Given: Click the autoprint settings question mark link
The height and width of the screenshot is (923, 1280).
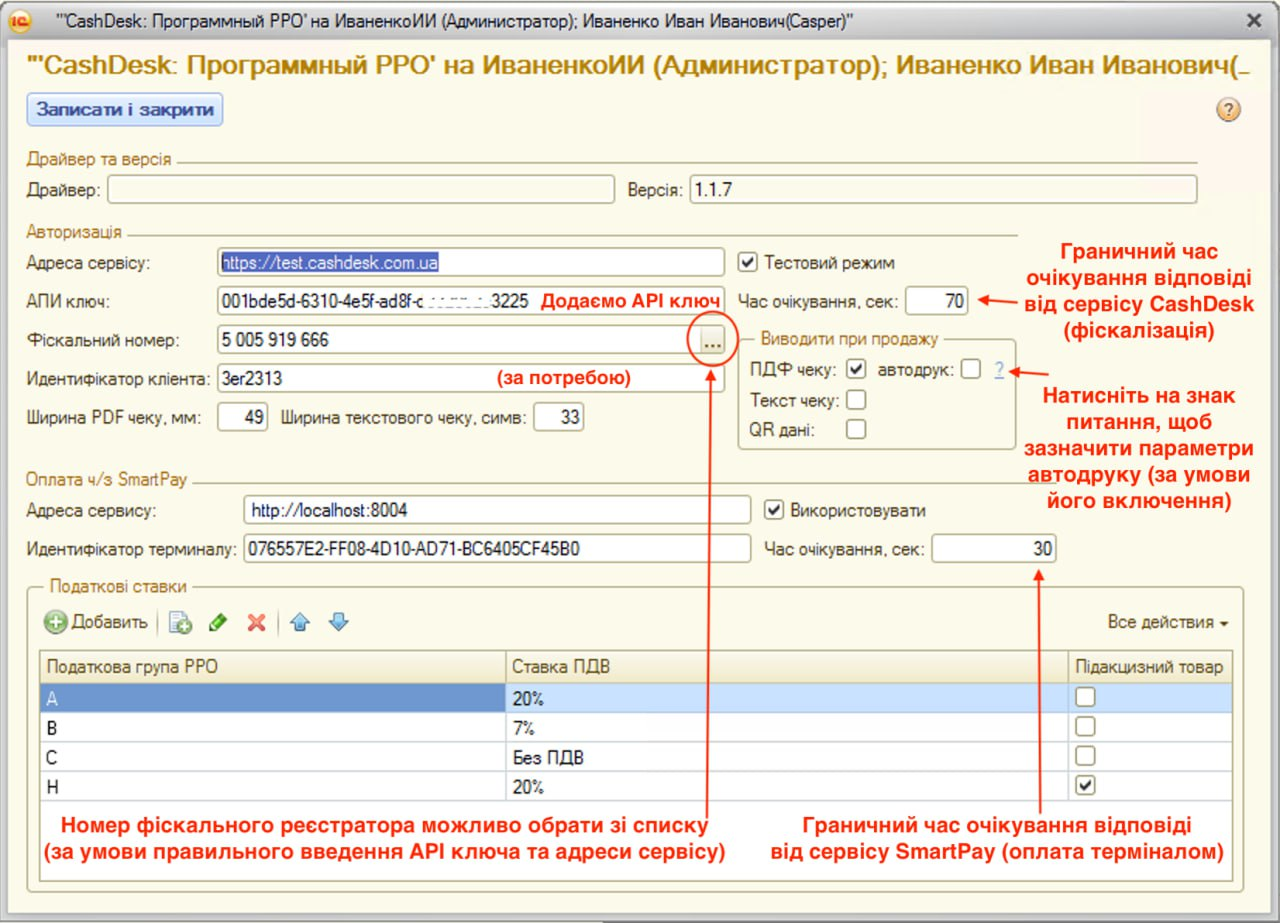Looking at the screenshot, I should (999, 370).
